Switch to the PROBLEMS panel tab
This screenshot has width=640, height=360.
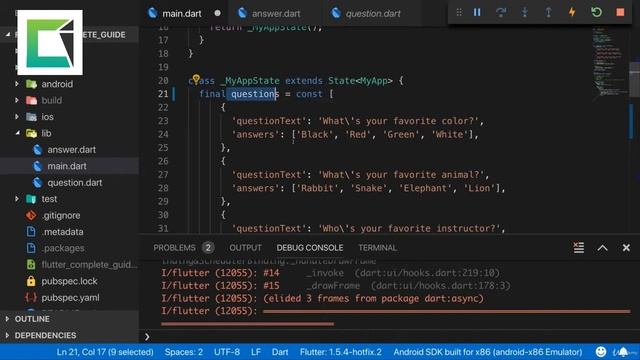pyautogui.click(x=174, y=248)
